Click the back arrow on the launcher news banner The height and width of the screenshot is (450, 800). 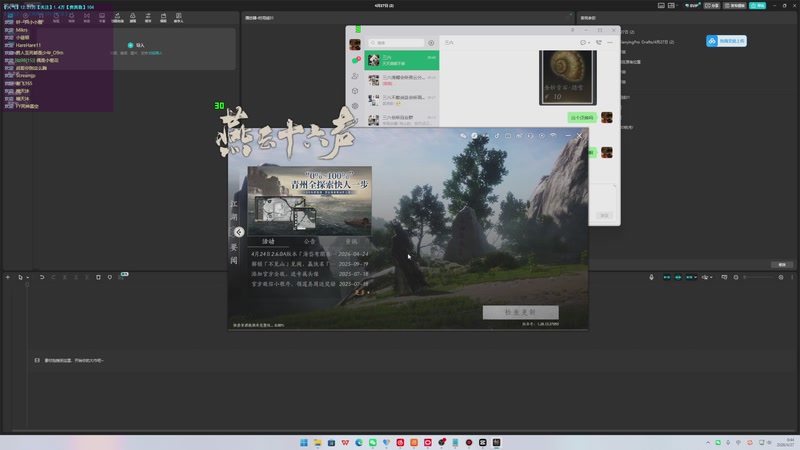click(239, 232)
